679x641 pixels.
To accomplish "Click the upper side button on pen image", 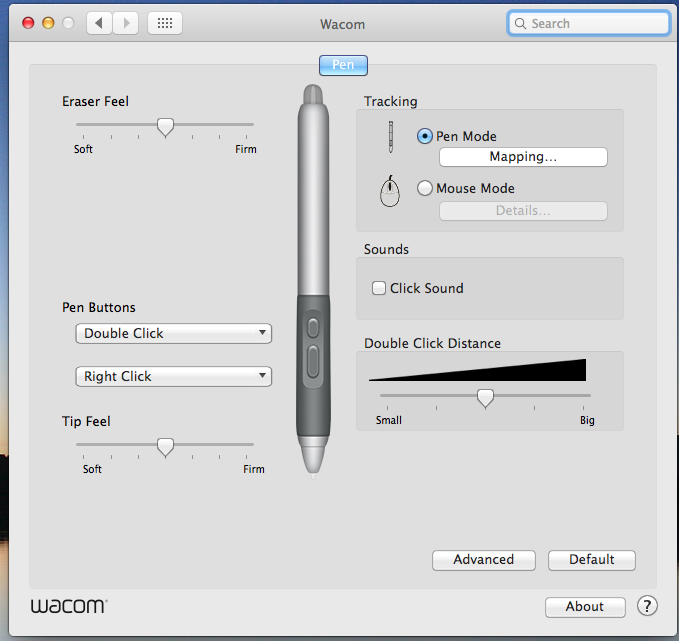I will (x=313, y=328).
